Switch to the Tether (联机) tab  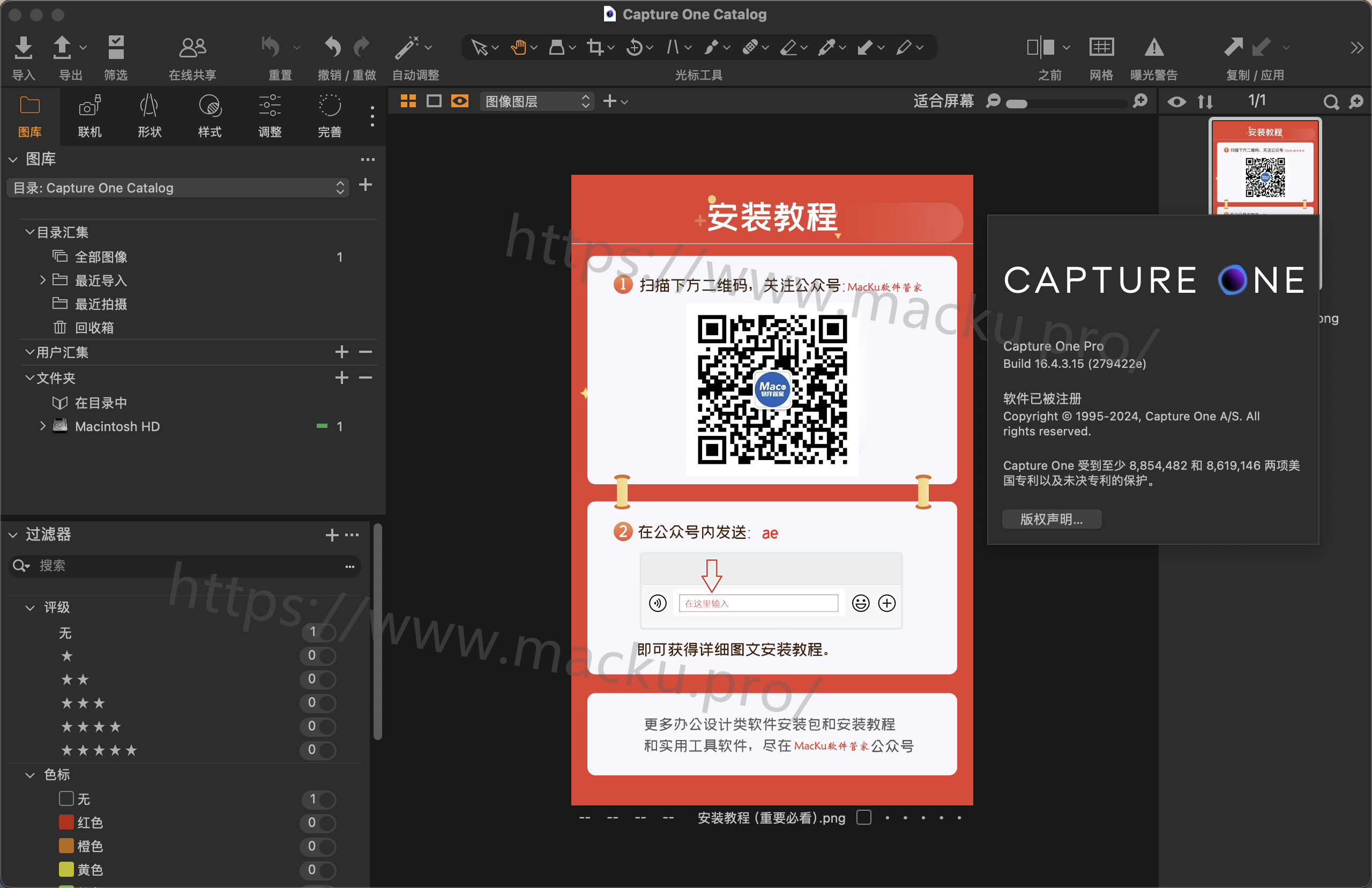click(90, 117)
